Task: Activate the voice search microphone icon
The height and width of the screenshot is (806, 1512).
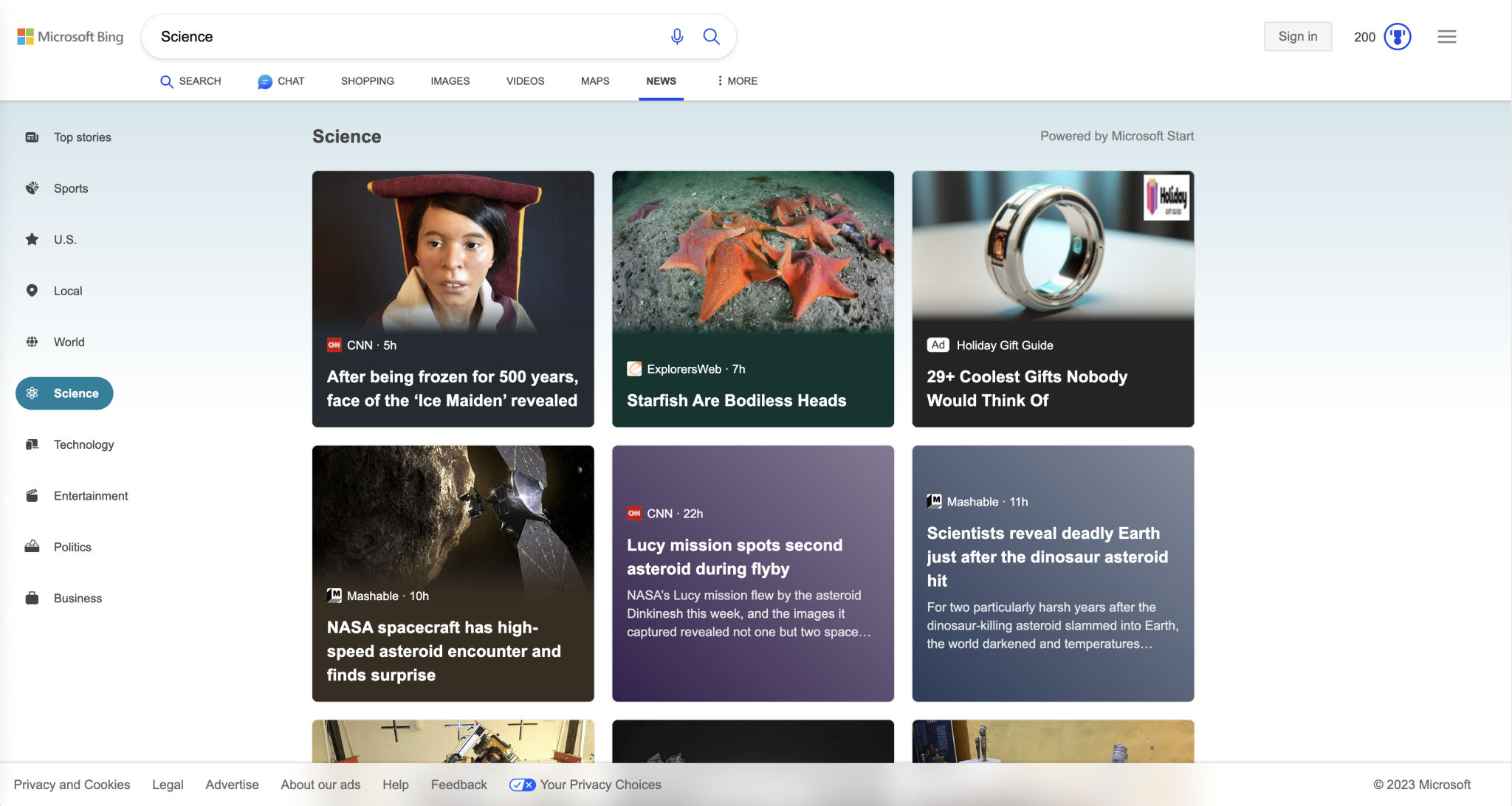Action: coord(677,36)
